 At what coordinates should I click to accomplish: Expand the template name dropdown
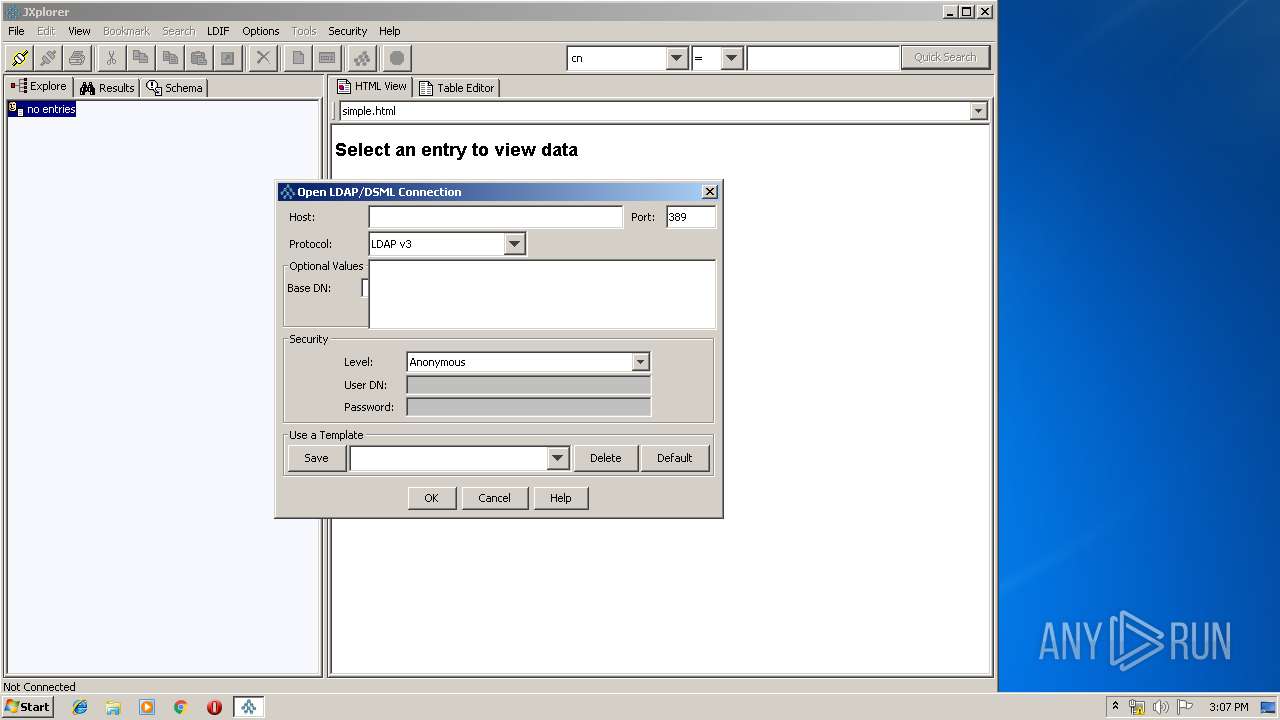pos(558,458)
